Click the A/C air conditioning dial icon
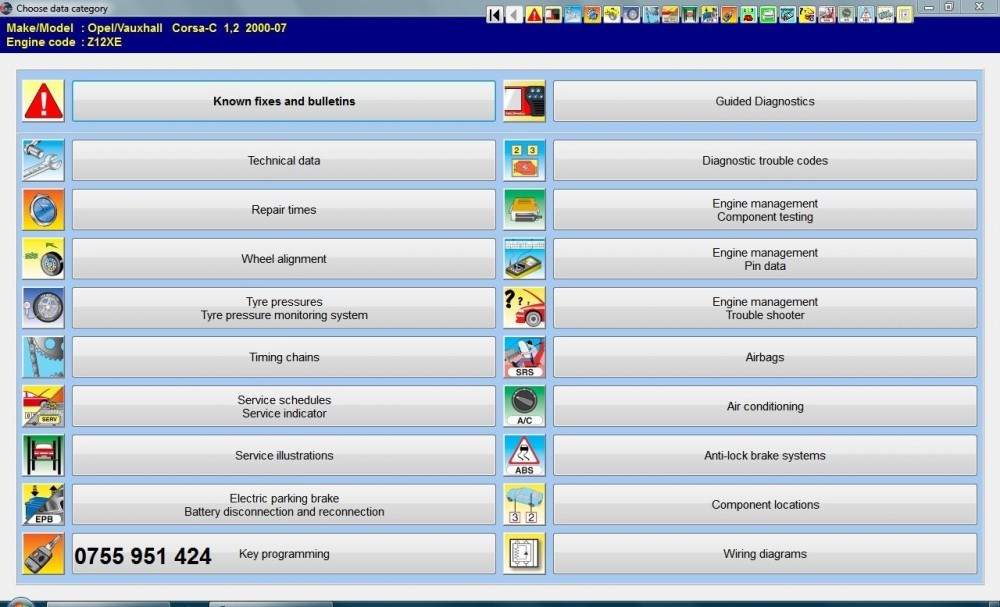Image resolution: width=1000 pixels, height=607 pixels. pos(525,406)
